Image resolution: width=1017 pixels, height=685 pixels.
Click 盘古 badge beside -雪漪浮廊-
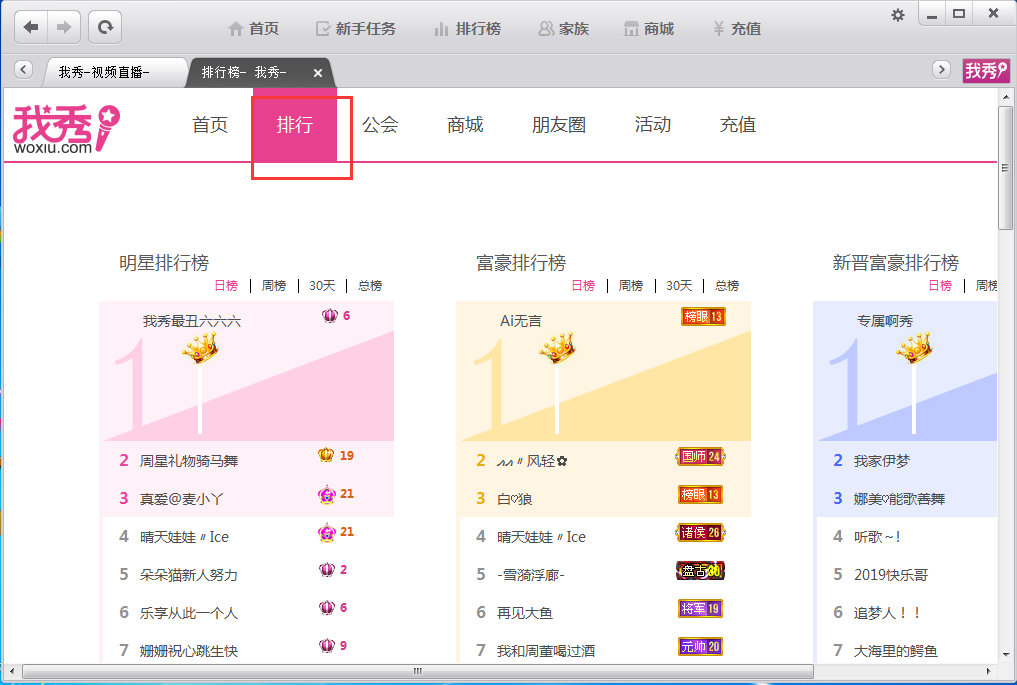coord(700,571)
